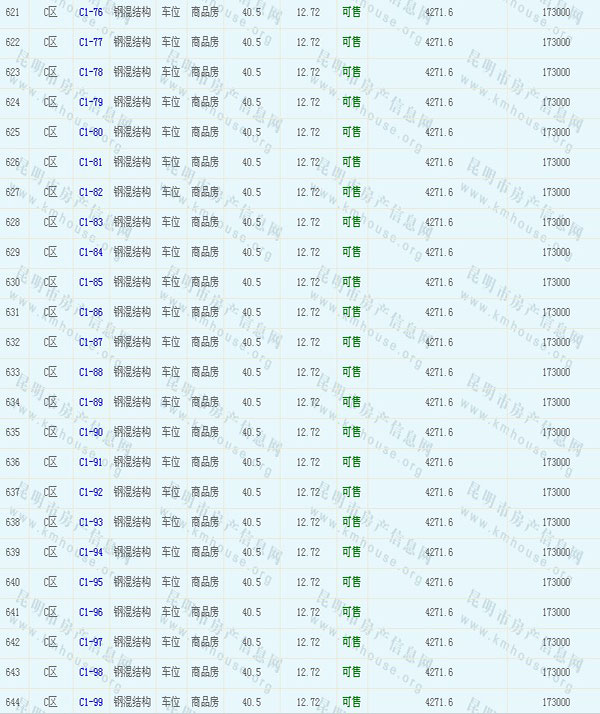This screenshot has width=600, height=714.
Task: Select the 173000 price cell in row 640
Action: click(556, 582)
